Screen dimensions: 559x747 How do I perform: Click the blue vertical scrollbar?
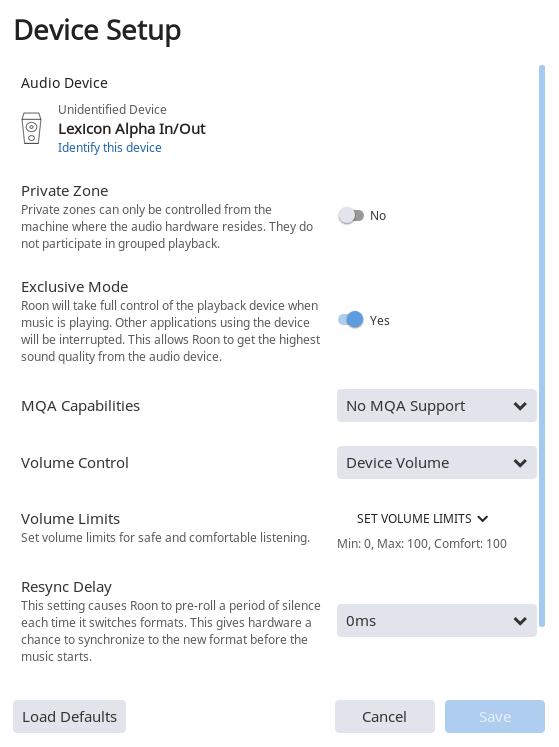pos(542,346)
